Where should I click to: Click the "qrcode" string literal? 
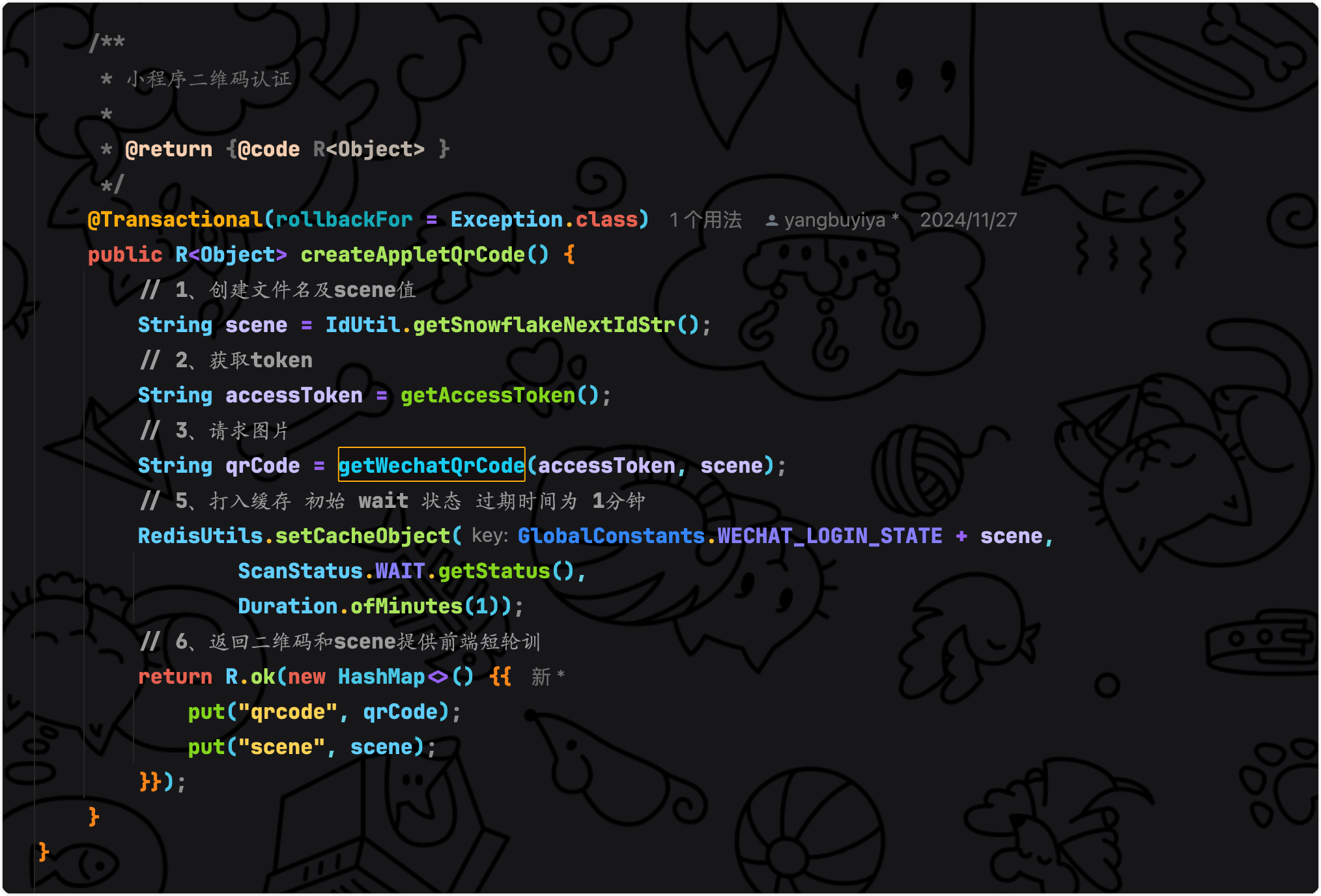pos(288,712)
